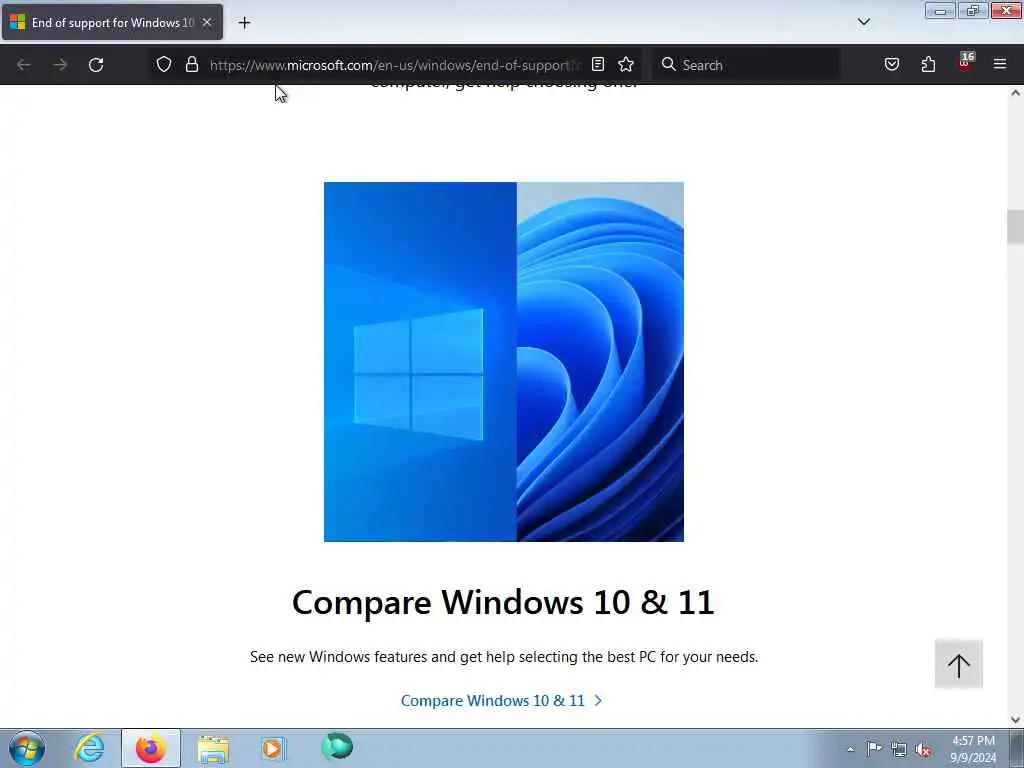The width and height of the screenshot is (1024, 768).
Task: Click into the Firefox Search box
Action: (748, 65)
